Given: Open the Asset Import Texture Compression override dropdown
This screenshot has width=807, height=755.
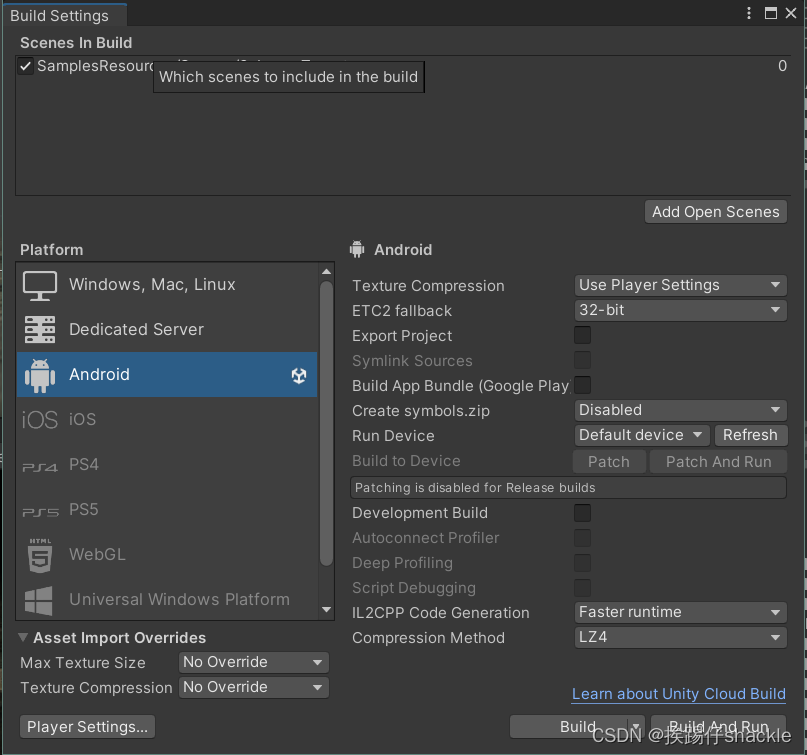Looking at the screenshot, I should coord(254,687).
